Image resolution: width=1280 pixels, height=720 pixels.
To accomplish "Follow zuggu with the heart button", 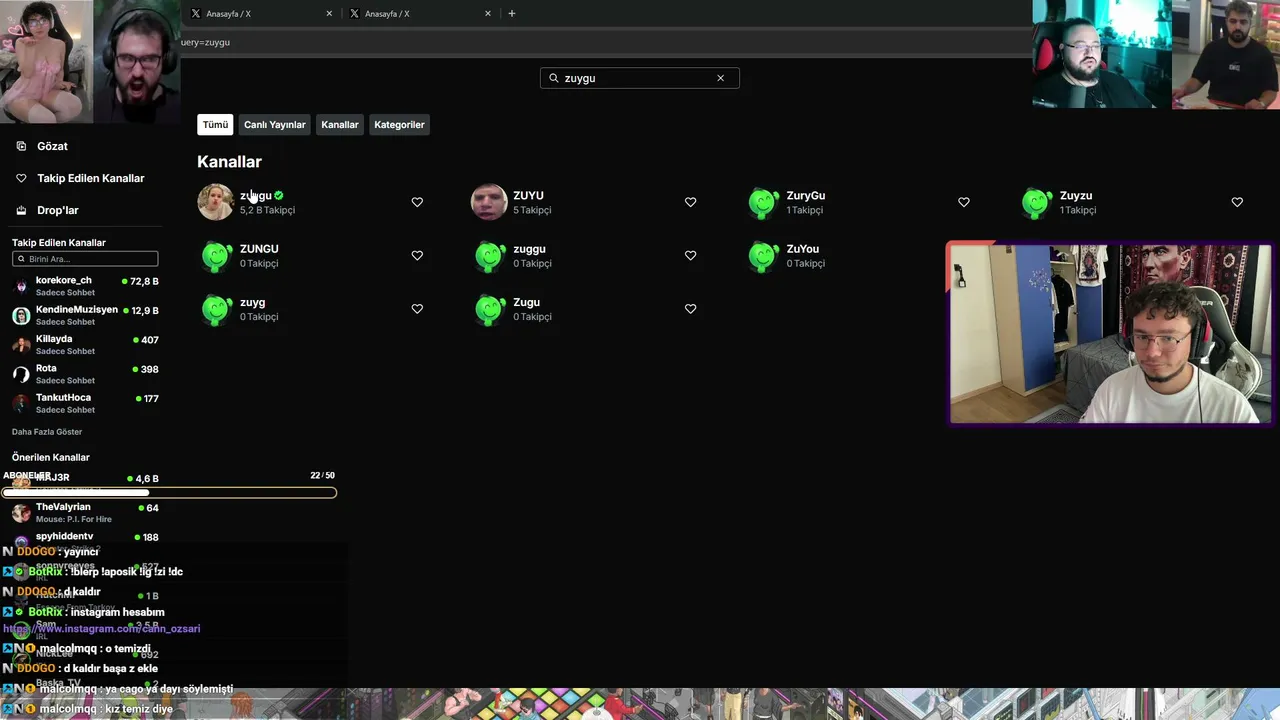I will 690,255.
